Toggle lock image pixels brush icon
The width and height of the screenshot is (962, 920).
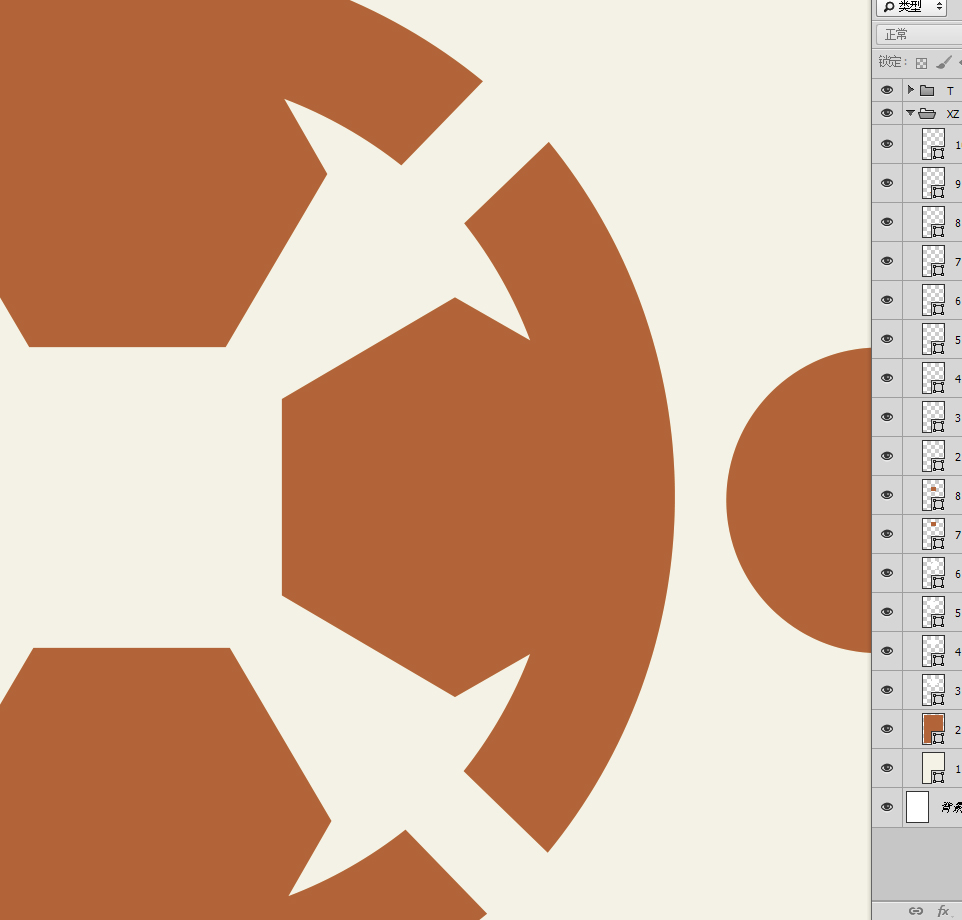pyautogui.click(x=944, y=62)
